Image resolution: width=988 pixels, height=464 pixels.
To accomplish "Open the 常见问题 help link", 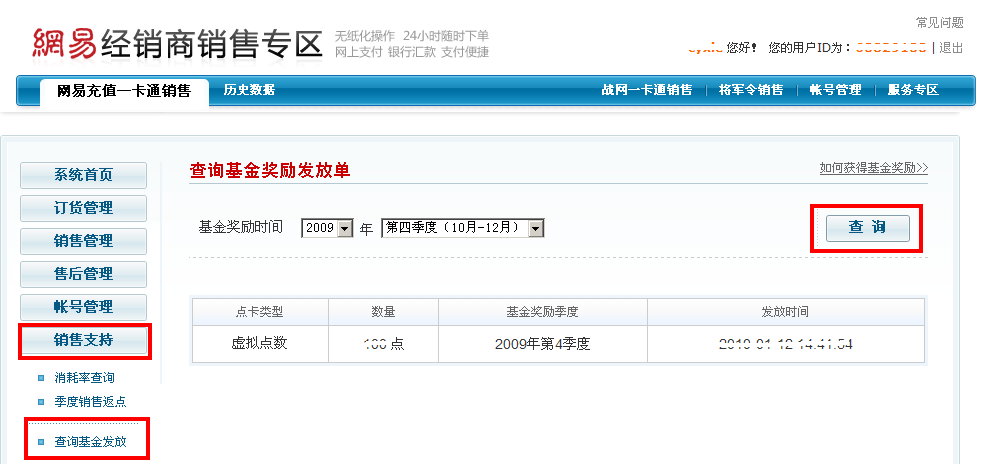I will 939,23.
